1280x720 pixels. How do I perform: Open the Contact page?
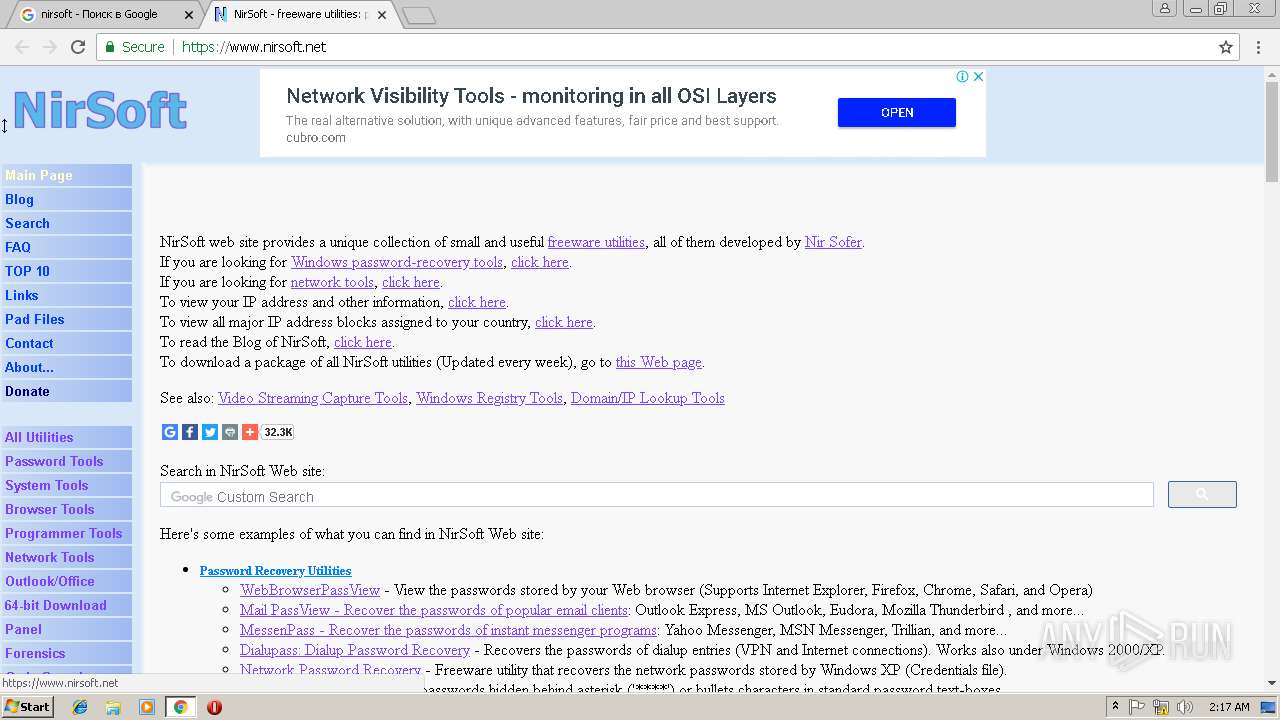(x=67, y=343)
